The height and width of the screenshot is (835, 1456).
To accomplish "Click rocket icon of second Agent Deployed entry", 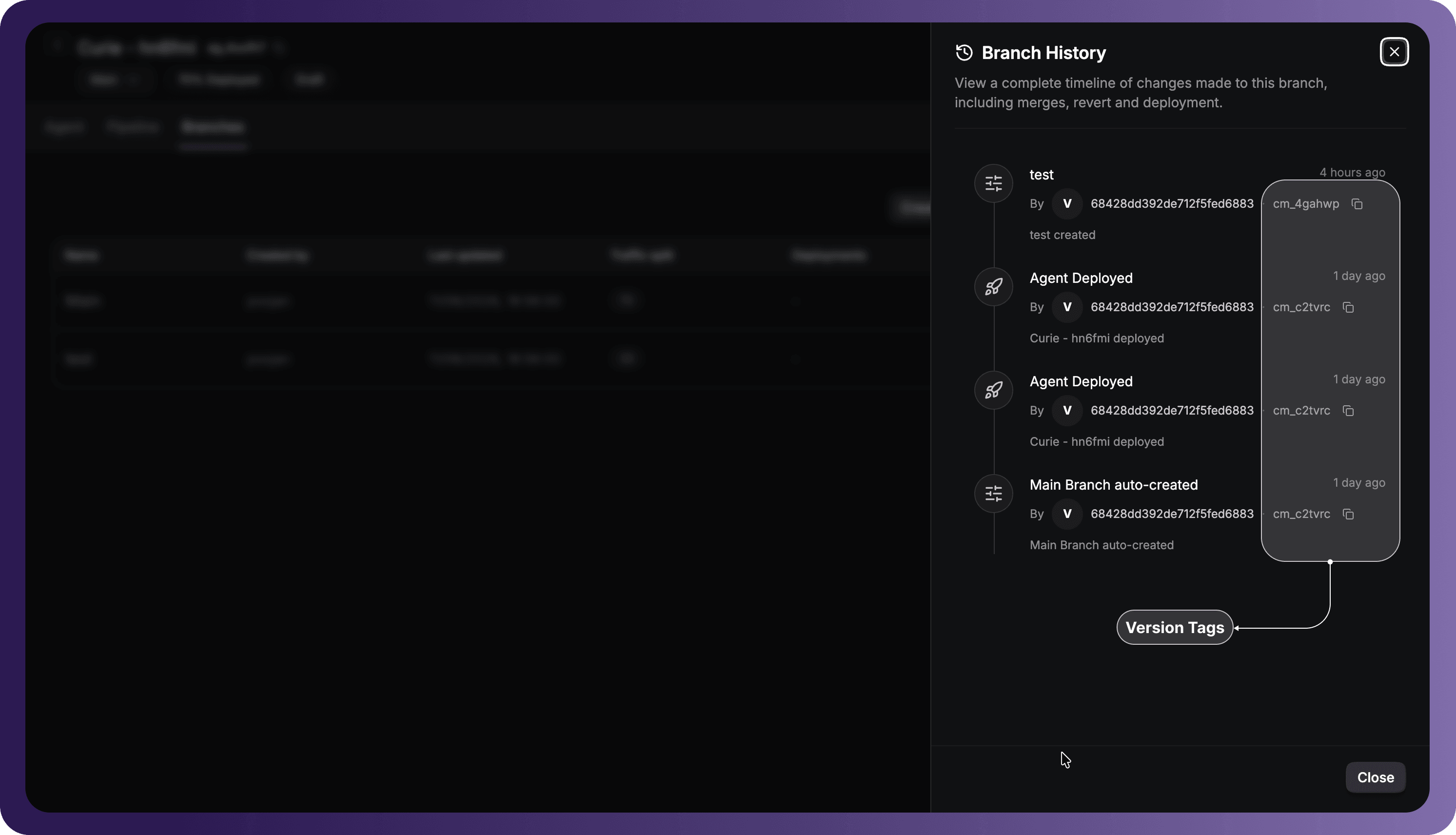I will 993,390.
